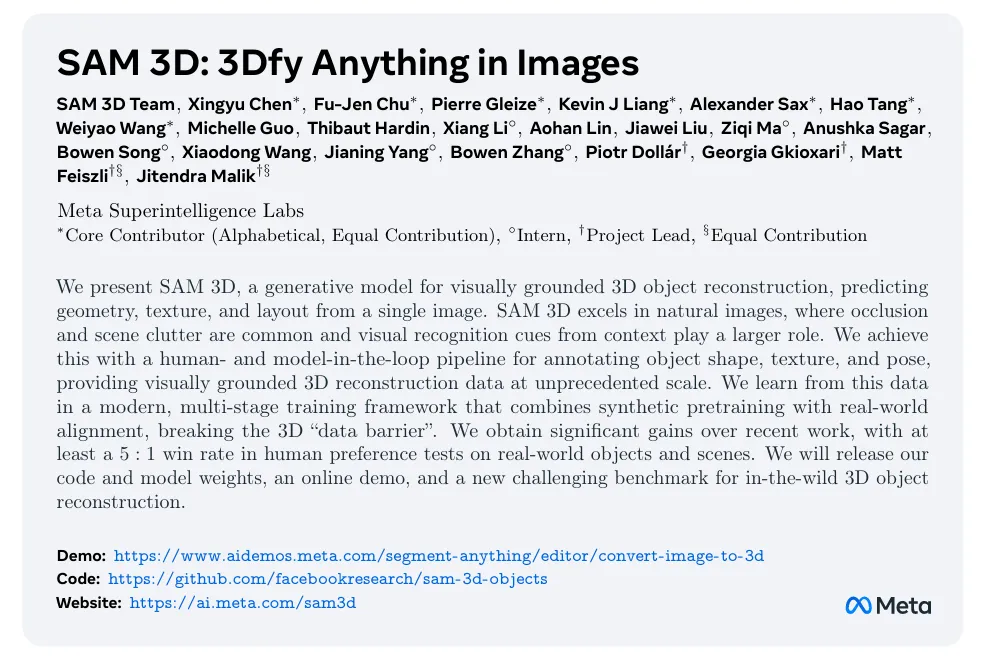Open the Demo aidemos.meta.com link
The width and height of the screenshot is (987, 670).
coord(439,556)
